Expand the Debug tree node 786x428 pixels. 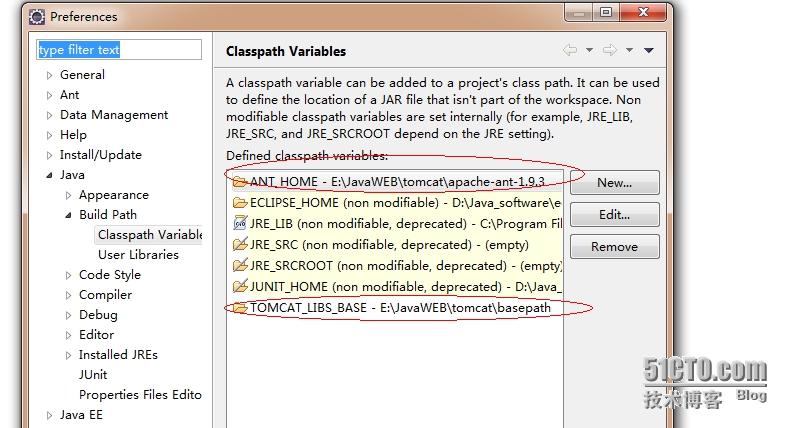pyautogui.click(x=68, y=315)
